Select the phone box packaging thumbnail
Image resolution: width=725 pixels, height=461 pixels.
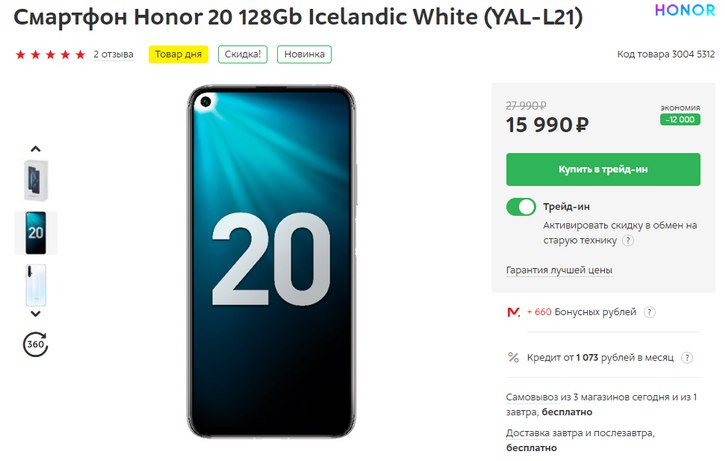click(36, 180)
